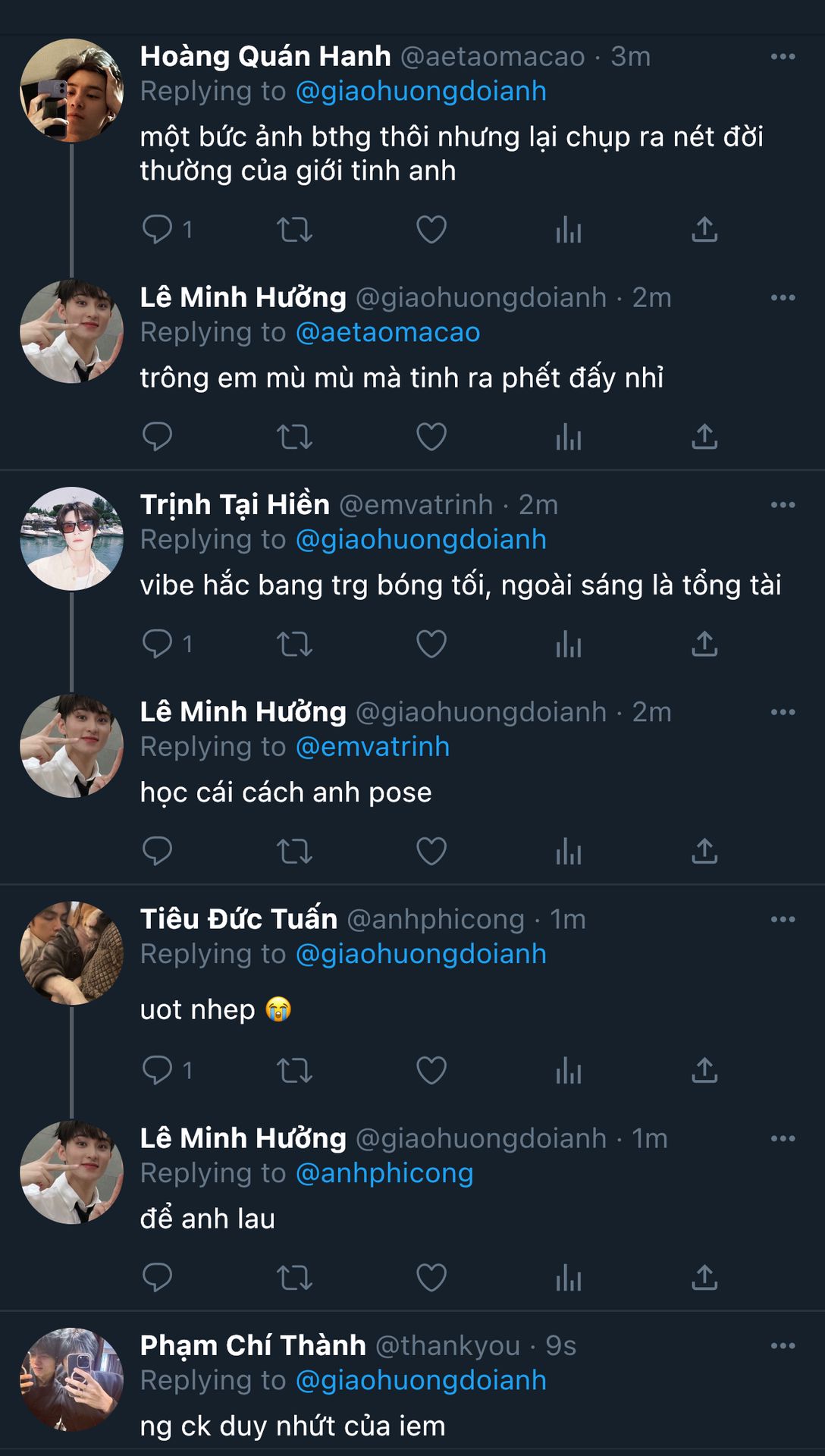This screenshot has width=825, height=1456.
Task: Share Hoàng Quán Hanh's tweet
Action: point(704,229)
